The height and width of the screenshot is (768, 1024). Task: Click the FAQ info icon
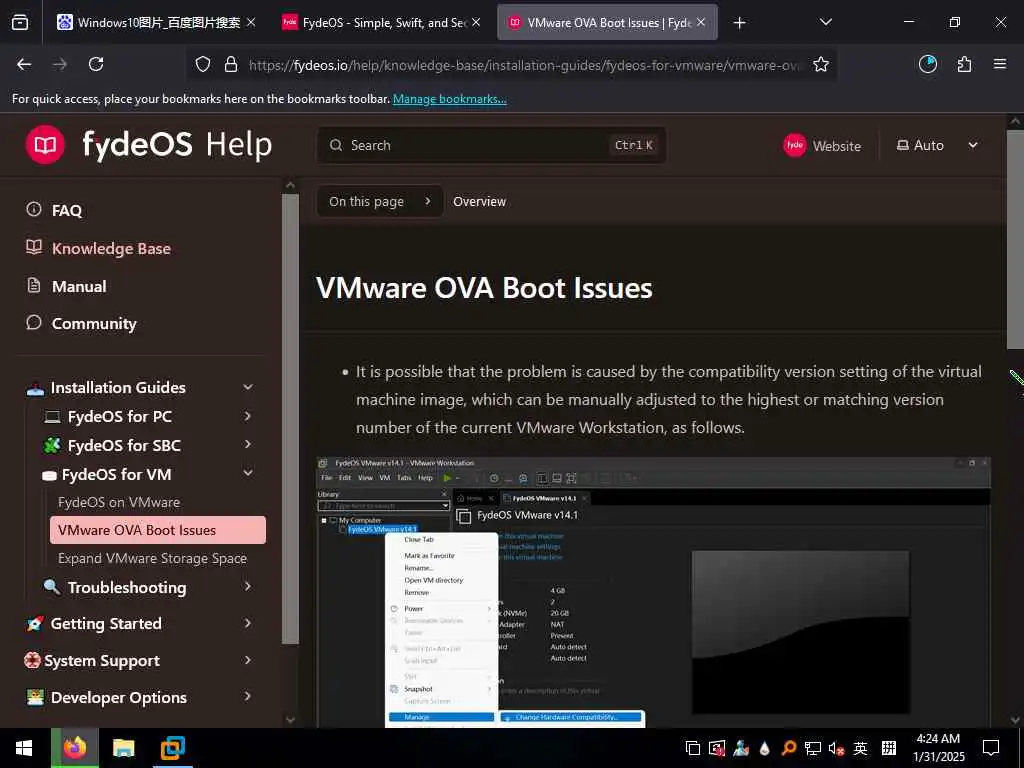[x=33, y=209]
